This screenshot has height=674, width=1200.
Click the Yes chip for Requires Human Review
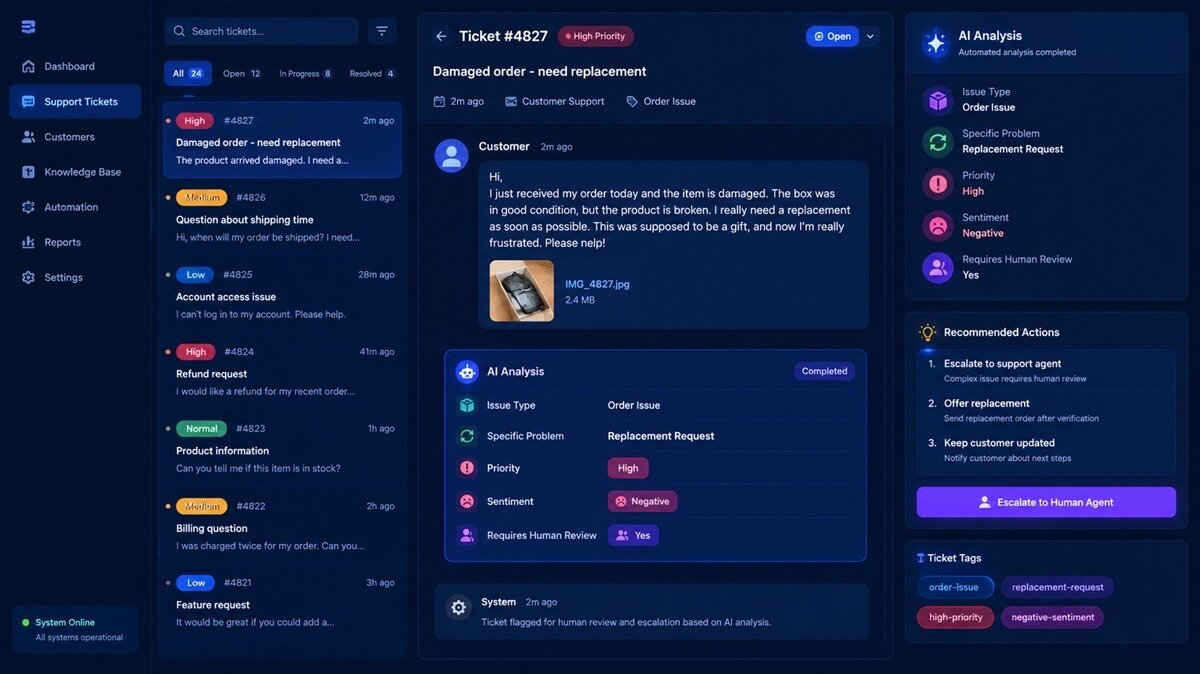(x=633, y=535)
